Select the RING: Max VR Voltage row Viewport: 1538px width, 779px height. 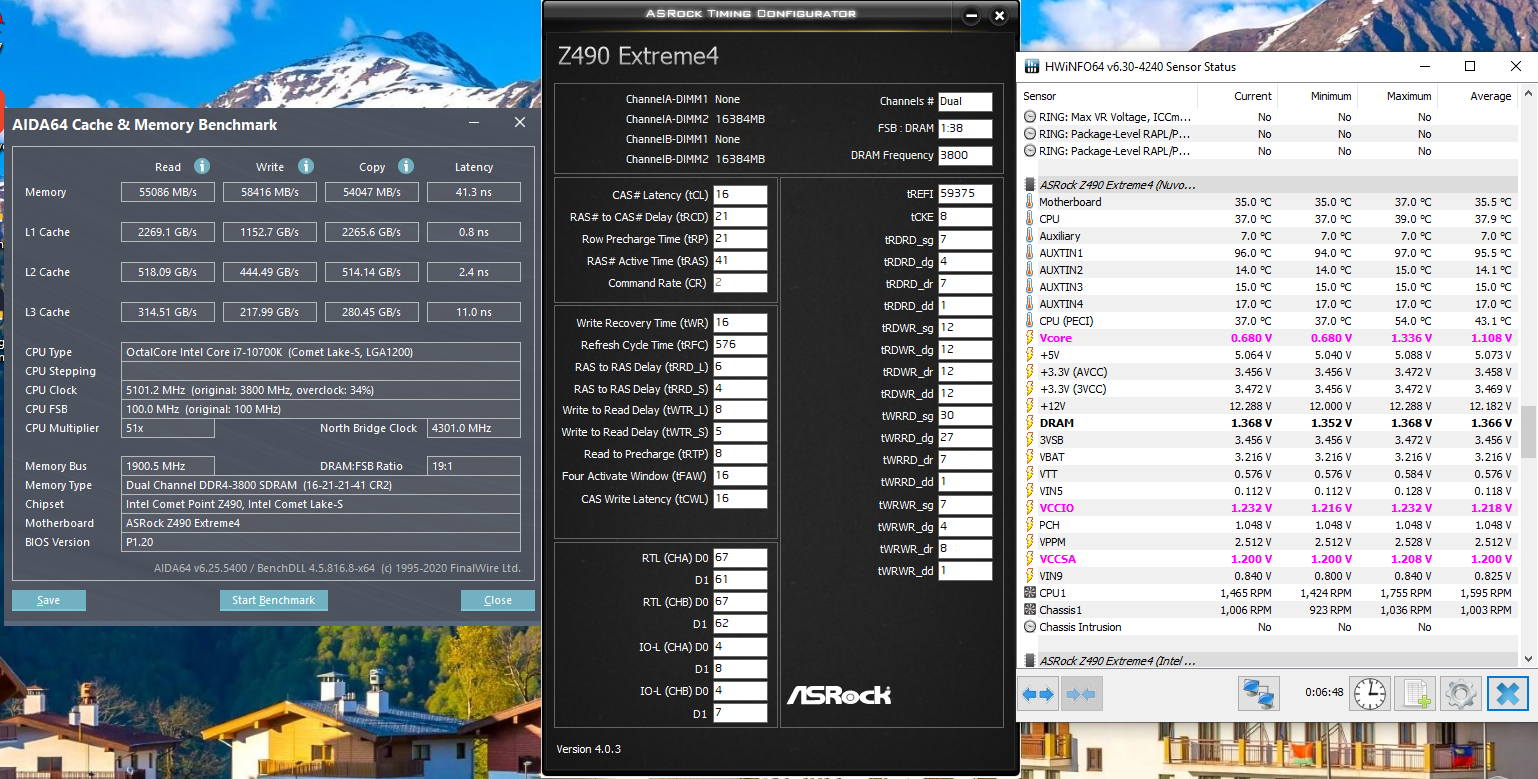pos(1269,117)
